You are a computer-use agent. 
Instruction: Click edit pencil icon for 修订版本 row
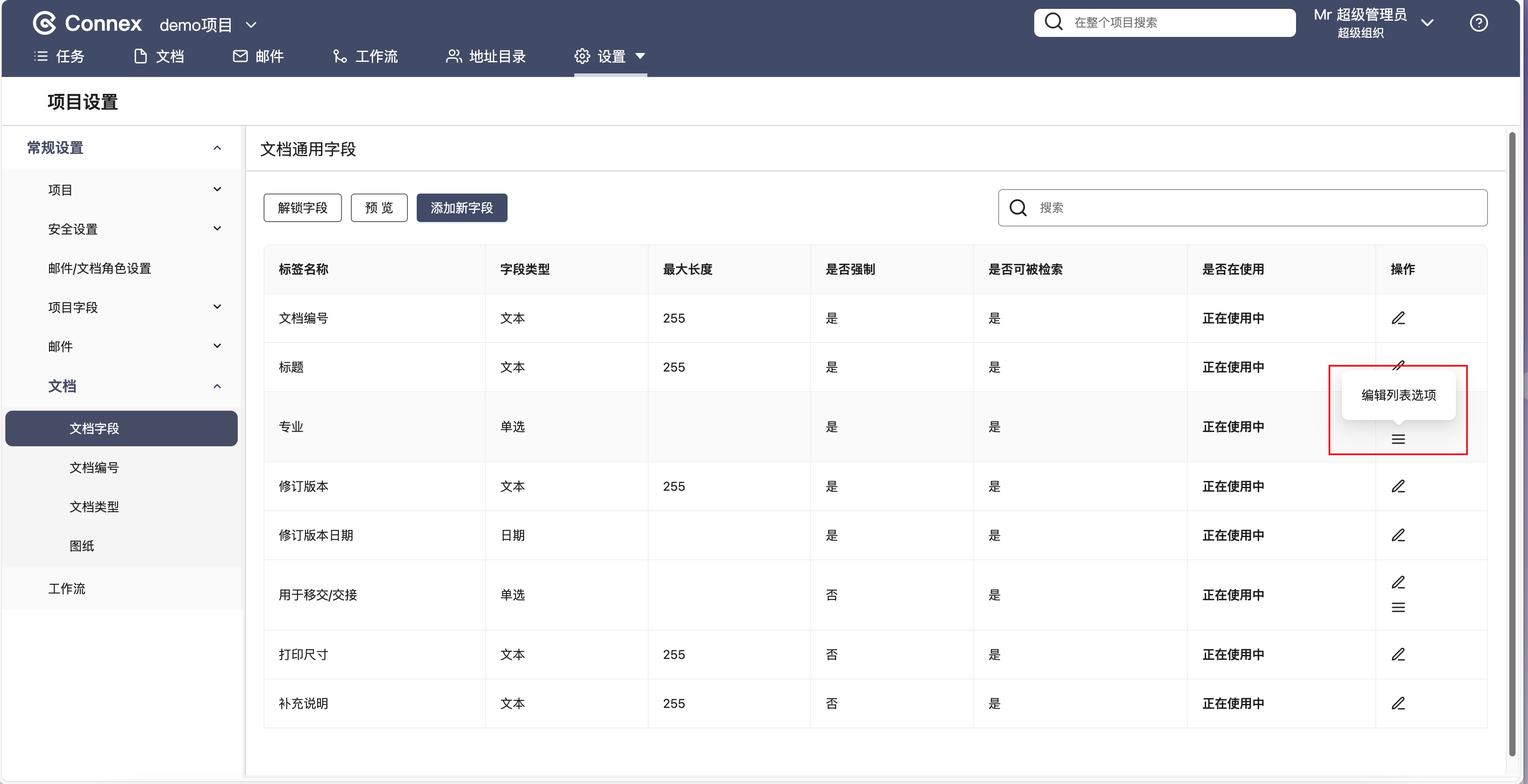(1398, 486)
